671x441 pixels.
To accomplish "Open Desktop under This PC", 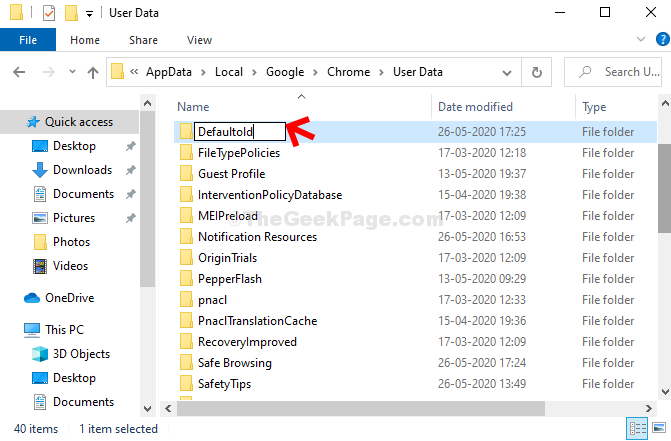I will [x=74, y=378].
